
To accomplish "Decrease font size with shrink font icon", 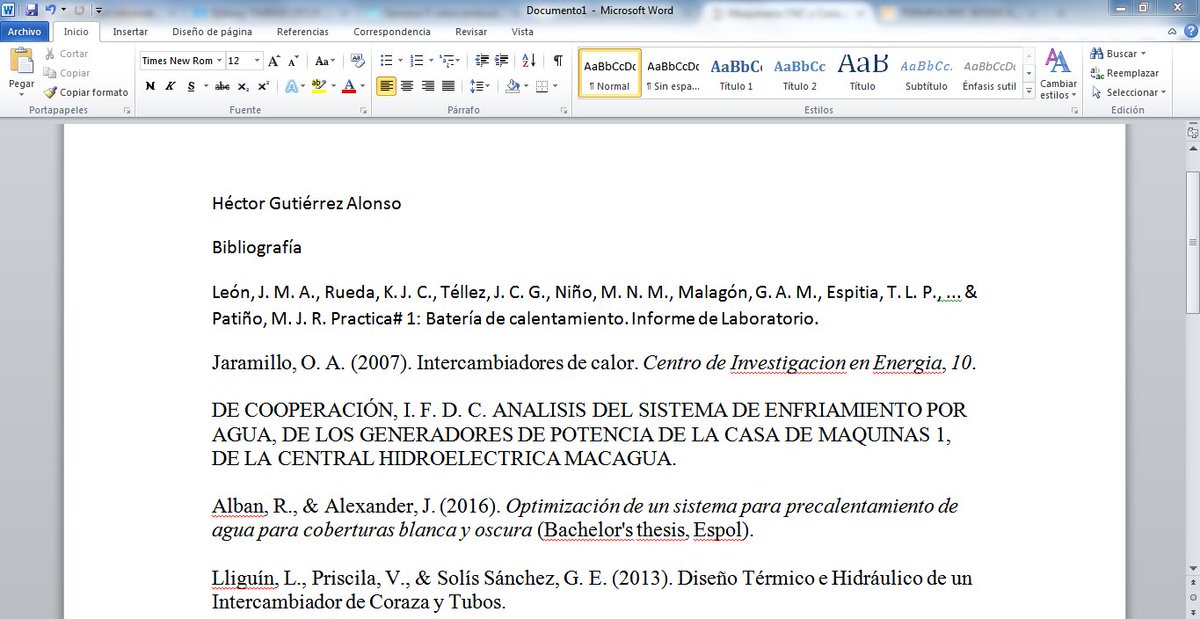I will pyautogui.click(x=293, y=61).
